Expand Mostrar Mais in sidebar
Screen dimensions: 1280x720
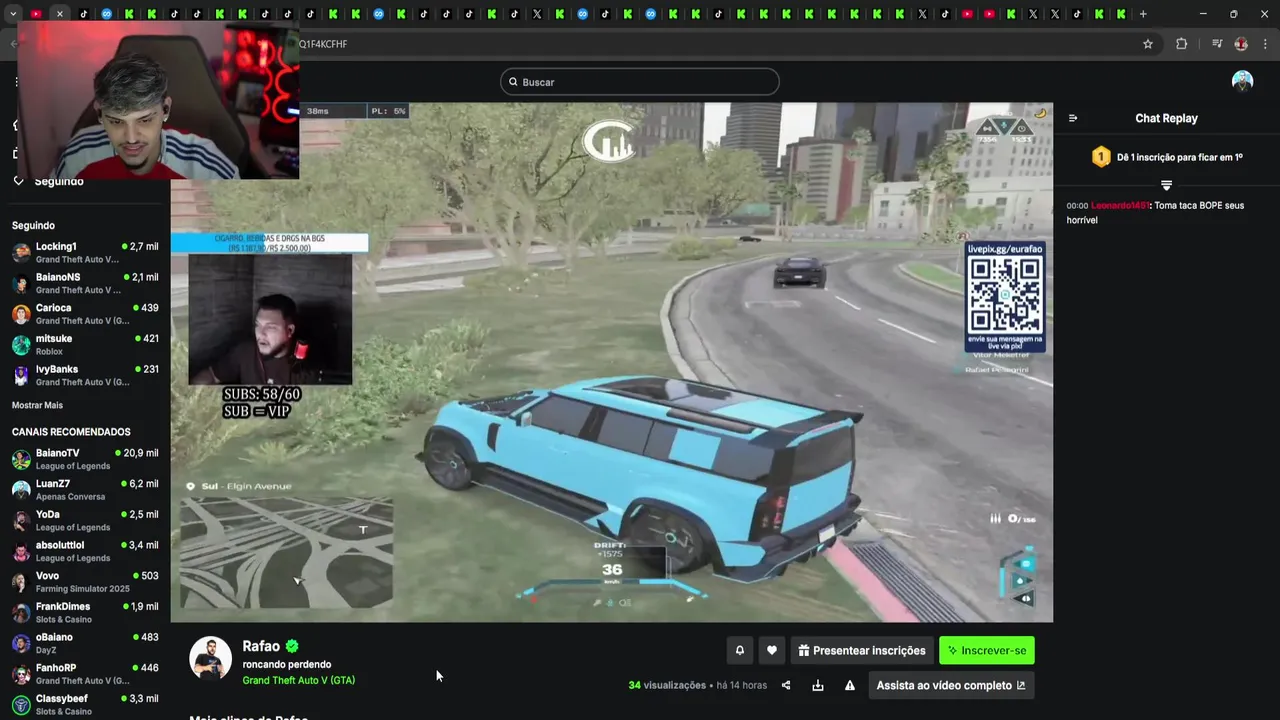(37, 405)
